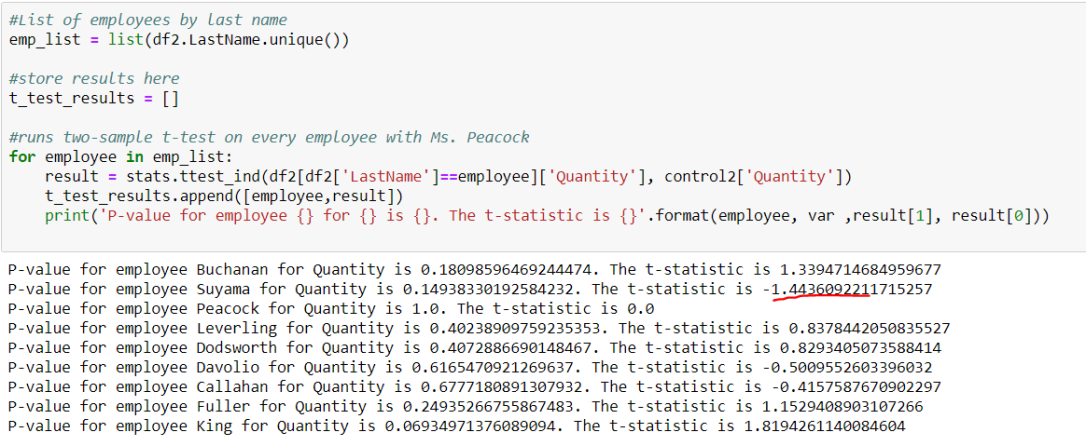Click the t_test_results.append line
This screenshot has width=1086, height=446.
click(224, 196)
